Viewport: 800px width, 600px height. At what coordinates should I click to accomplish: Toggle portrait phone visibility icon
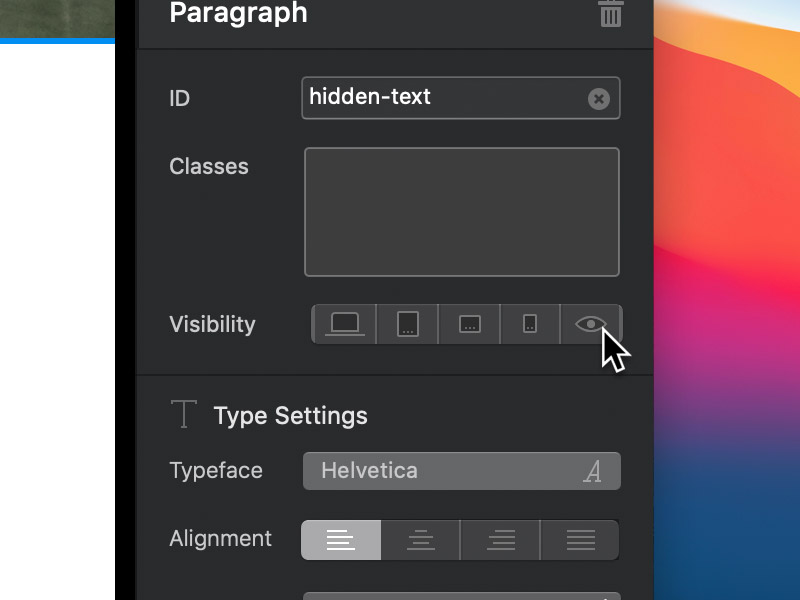530,324
